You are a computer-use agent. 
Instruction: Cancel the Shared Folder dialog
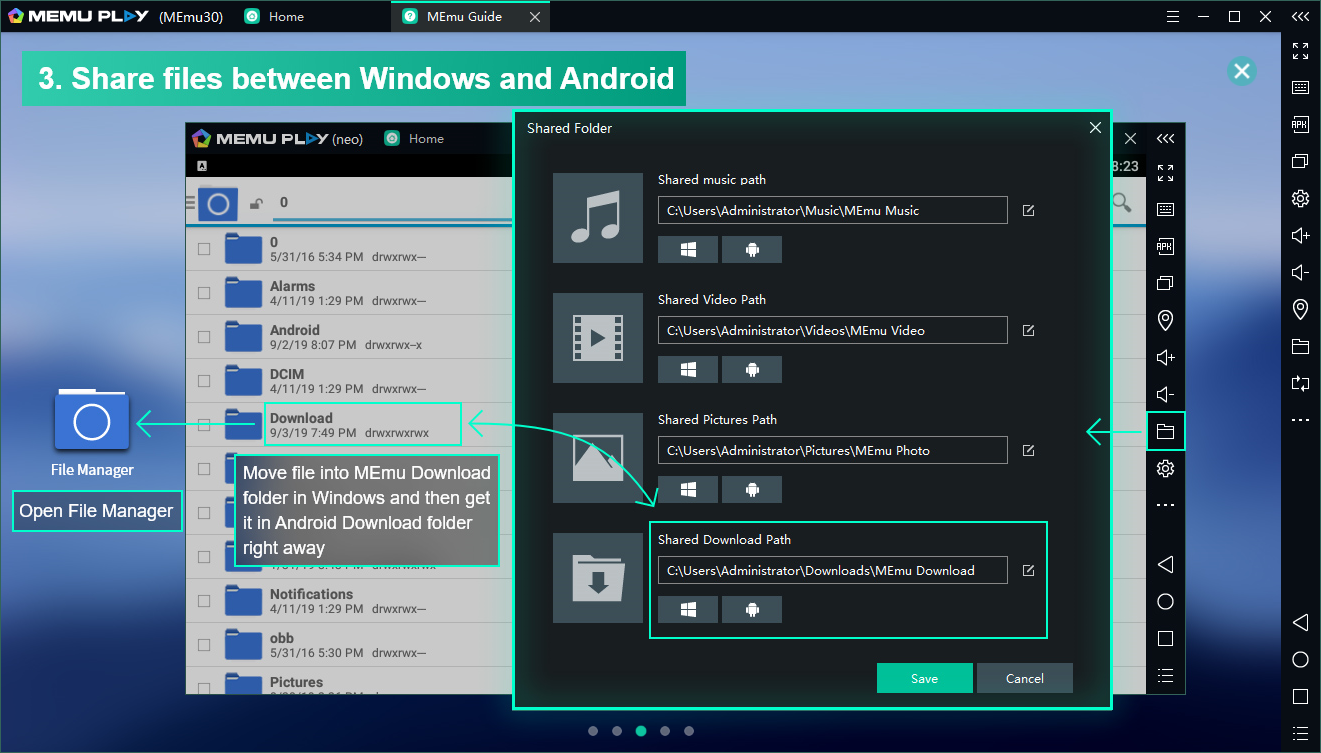(1024, 678)
